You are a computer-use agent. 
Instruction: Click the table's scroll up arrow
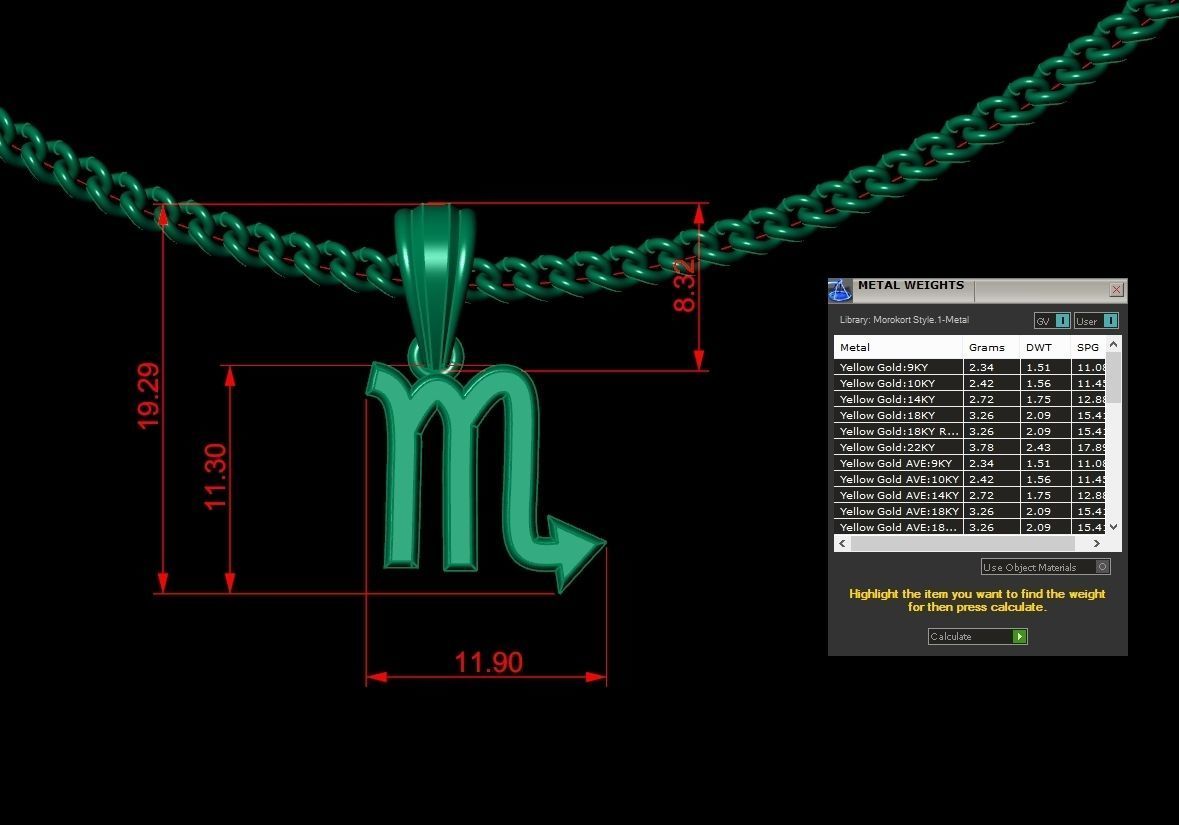(x=1114, y=344)
